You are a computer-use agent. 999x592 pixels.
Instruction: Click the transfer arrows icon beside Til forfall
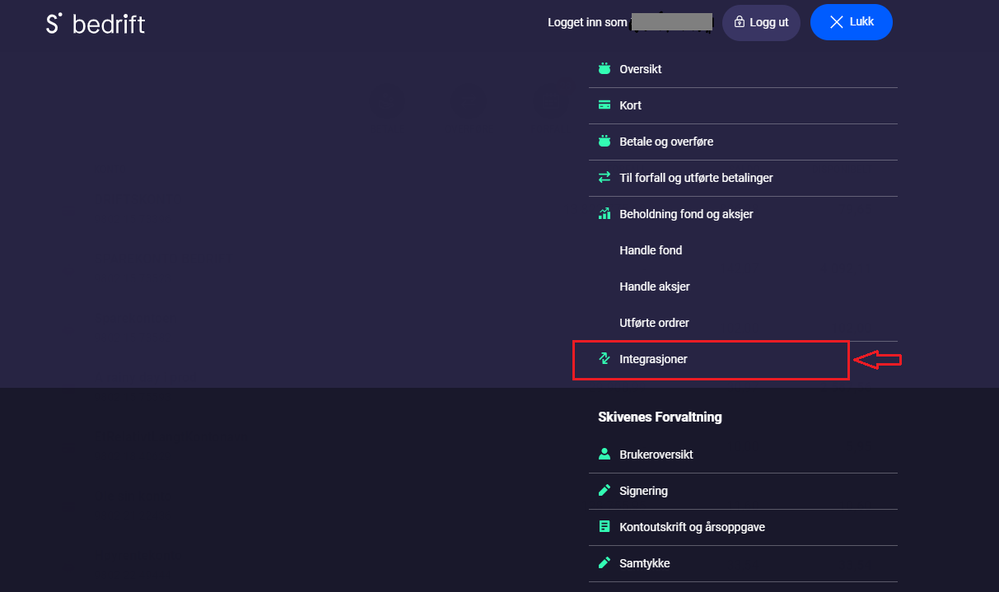604,178
